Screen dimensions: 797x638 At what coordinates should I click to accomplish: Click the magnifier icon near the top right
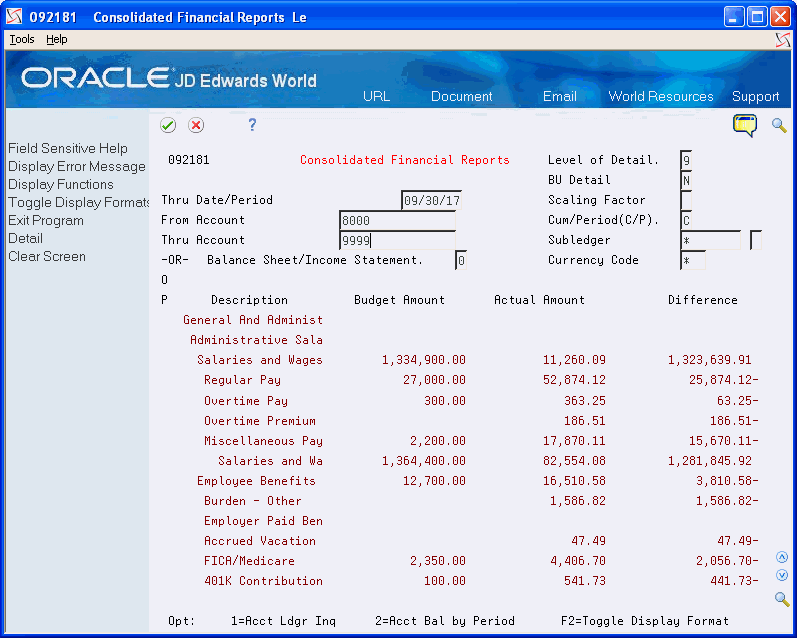[x=779, y=125]
